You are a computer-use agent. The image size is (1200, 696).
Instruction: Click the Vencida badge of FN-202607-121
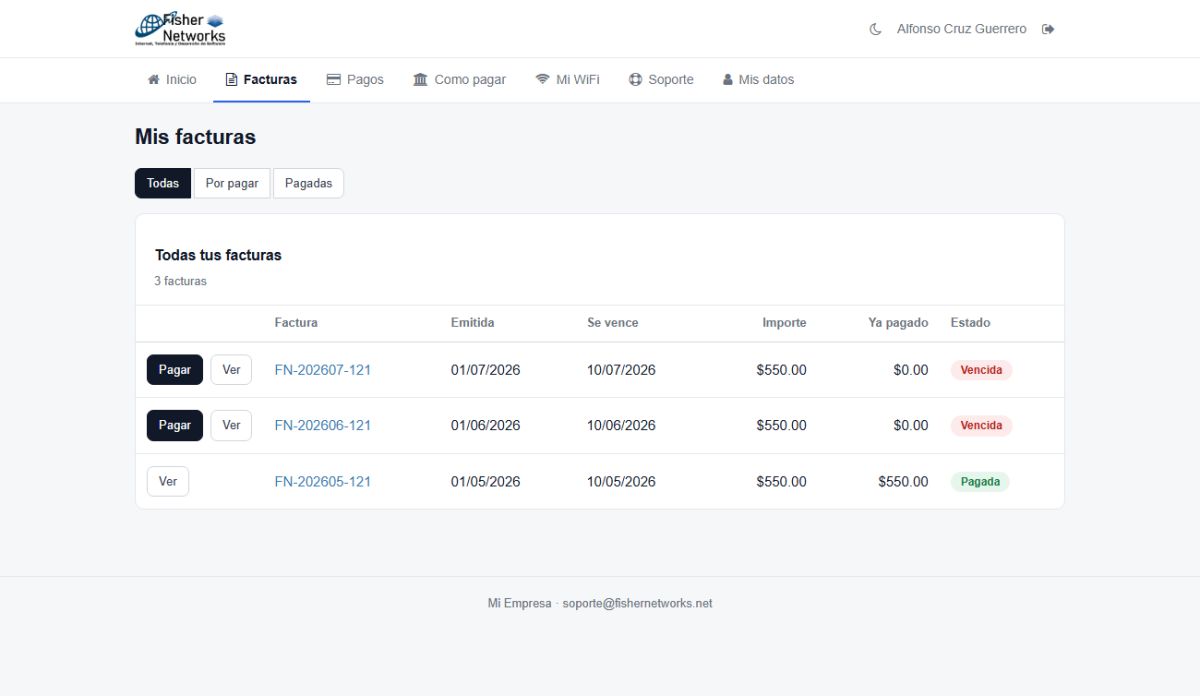(x=981, y=370)
